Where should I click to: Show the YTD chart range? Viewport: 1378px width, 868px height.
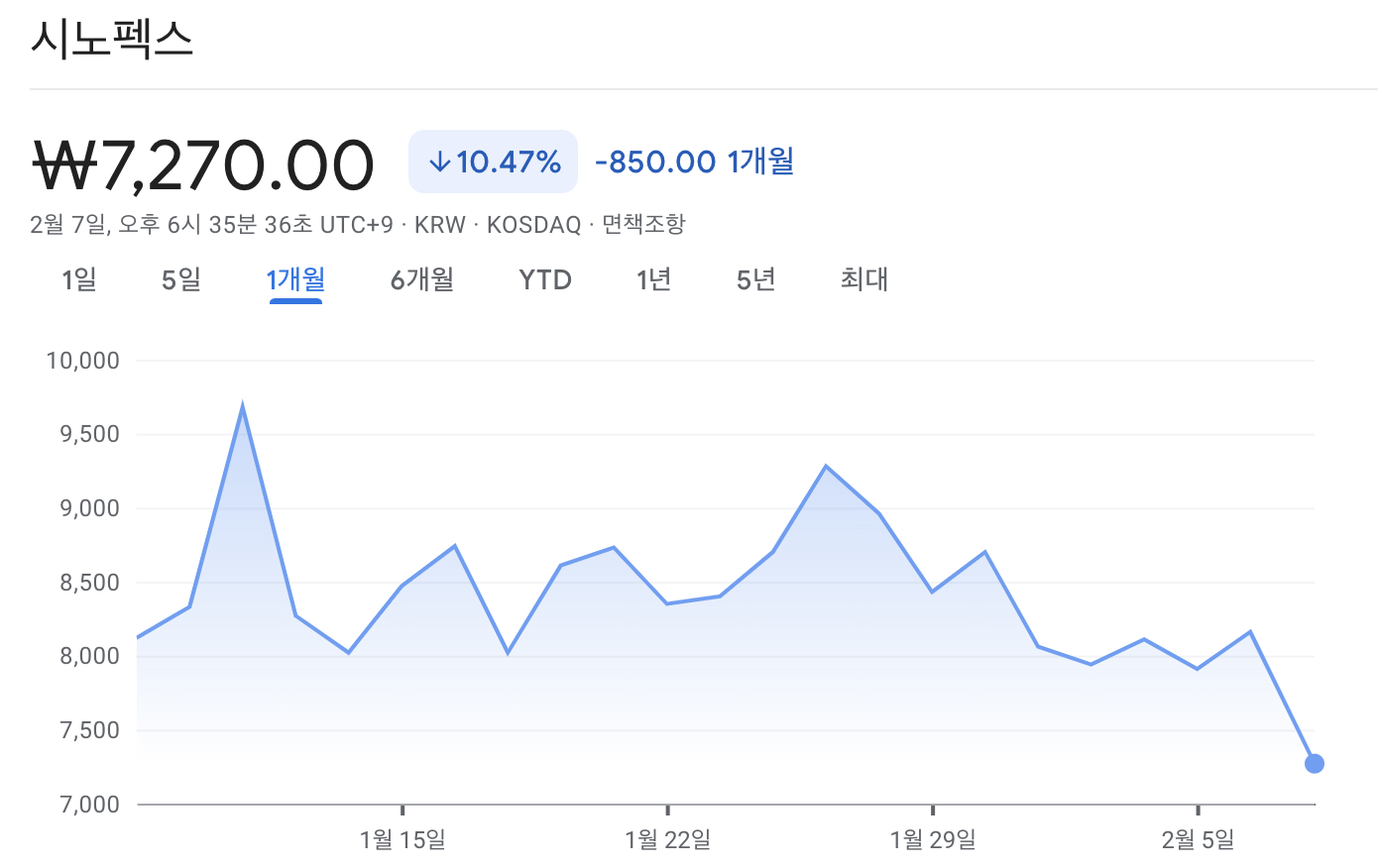coord(545,280)
